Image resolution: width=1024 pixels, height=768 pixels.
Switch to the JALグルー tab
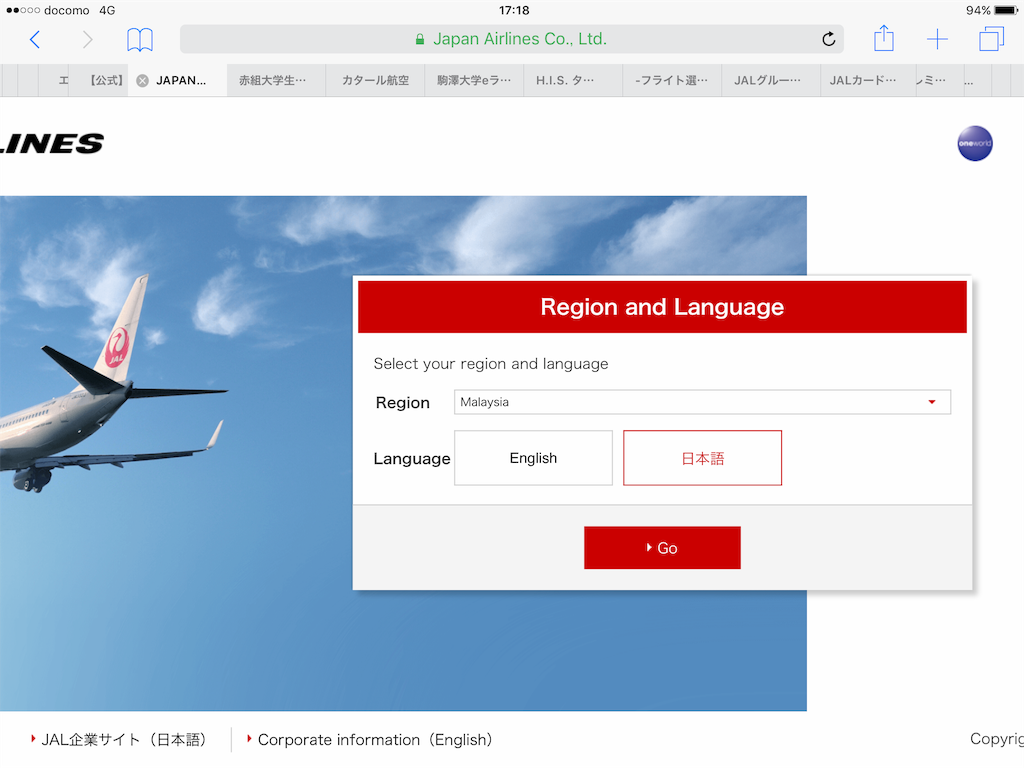pyautogui.click(x=771, y=80)
